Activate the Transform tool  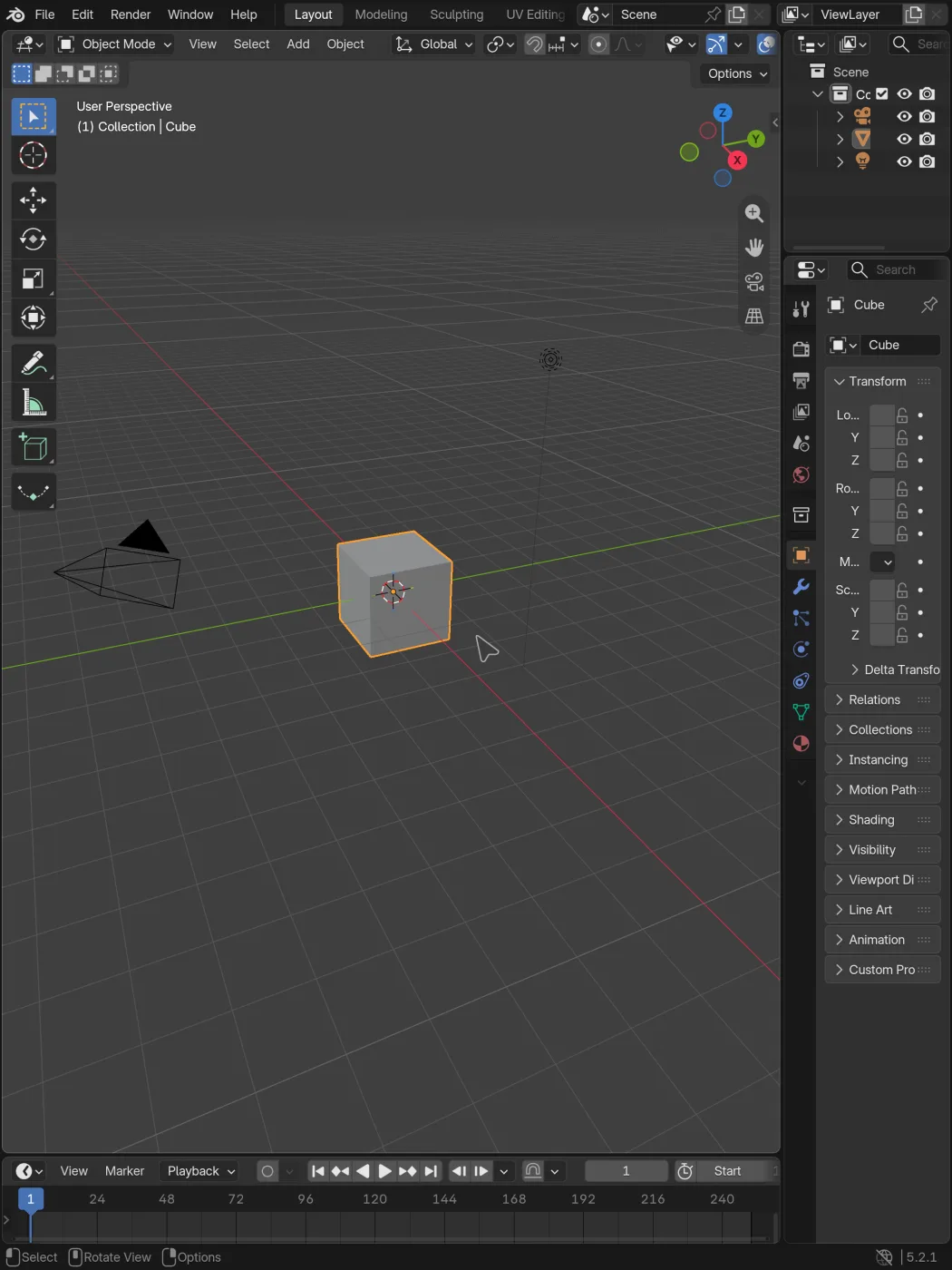(34, 317)
